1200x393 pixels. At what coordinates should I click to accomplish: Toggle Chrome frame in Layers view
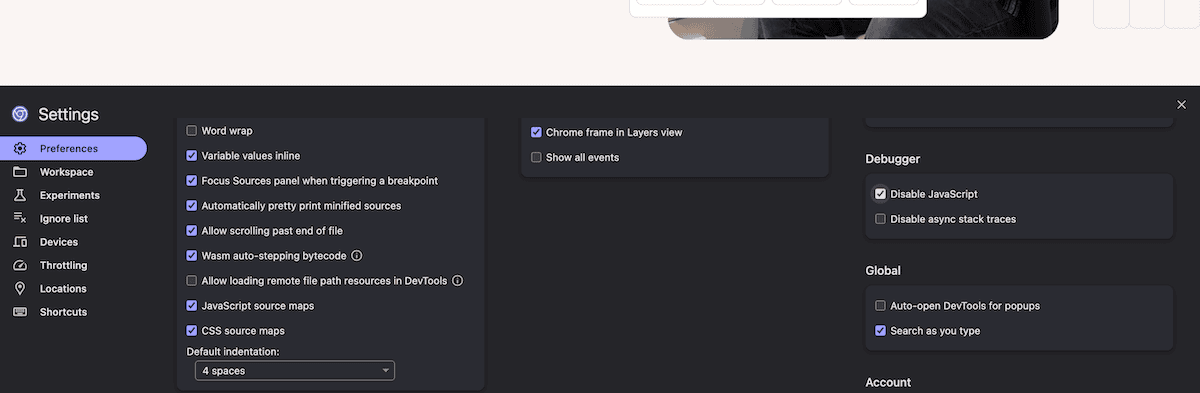pos(536,132)
